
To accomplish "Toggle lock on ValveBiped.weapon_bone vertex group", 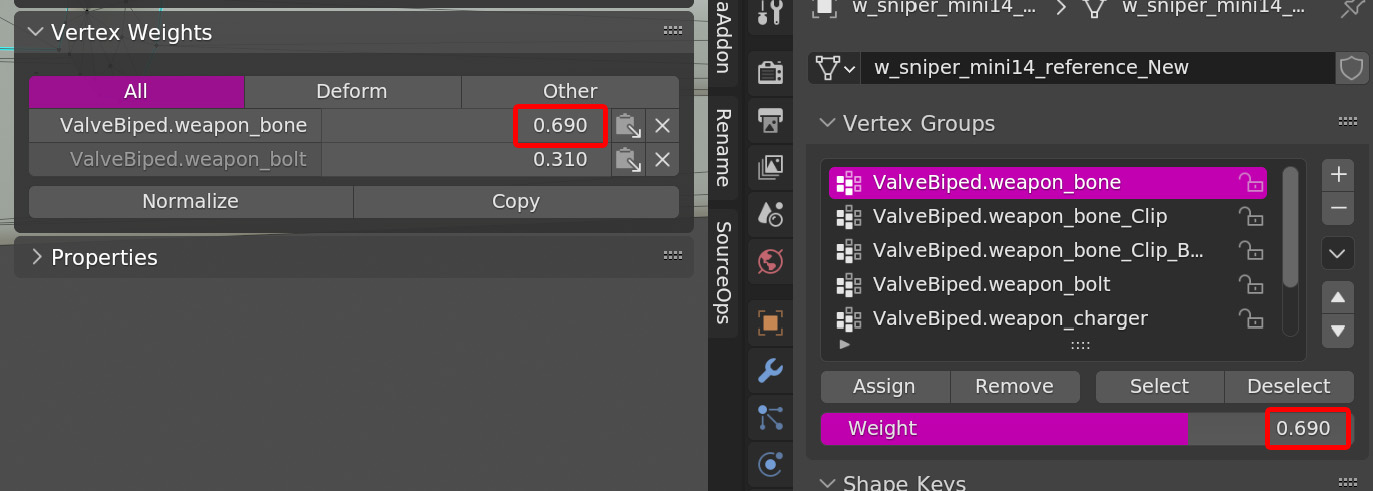I will tap(1251, 182).
